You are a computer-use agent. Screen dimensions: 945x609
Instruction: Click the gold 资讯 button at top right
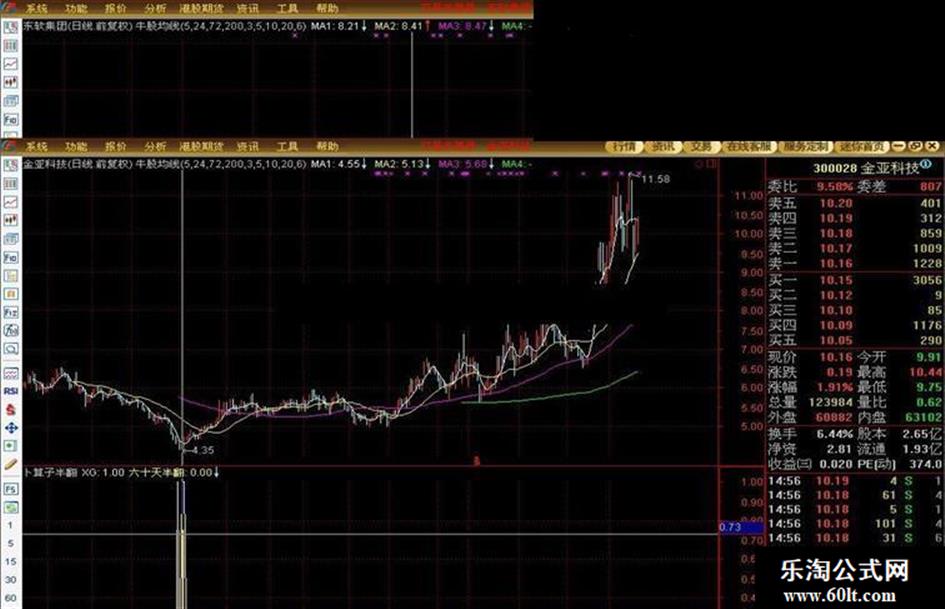663,147
